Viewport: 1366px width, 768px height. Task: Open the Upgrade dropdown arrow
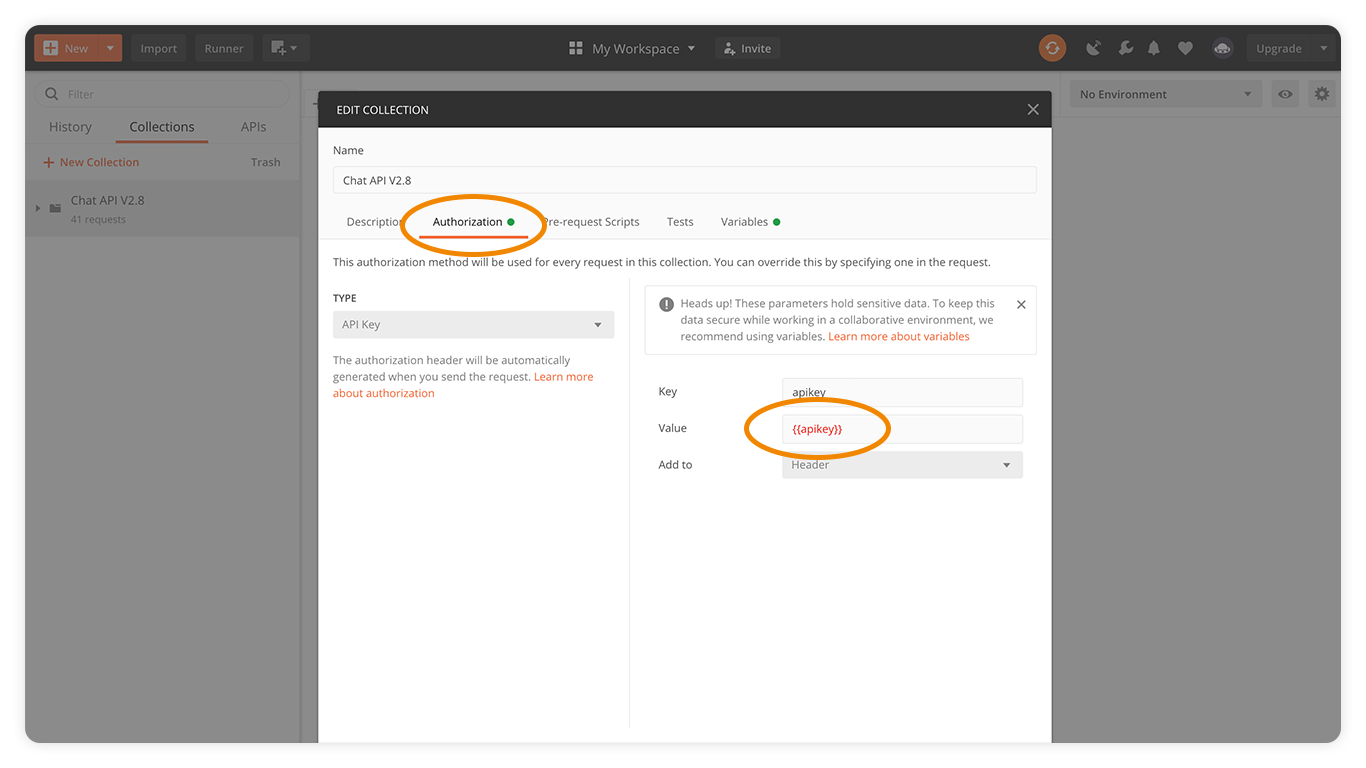pos(1324,48)
